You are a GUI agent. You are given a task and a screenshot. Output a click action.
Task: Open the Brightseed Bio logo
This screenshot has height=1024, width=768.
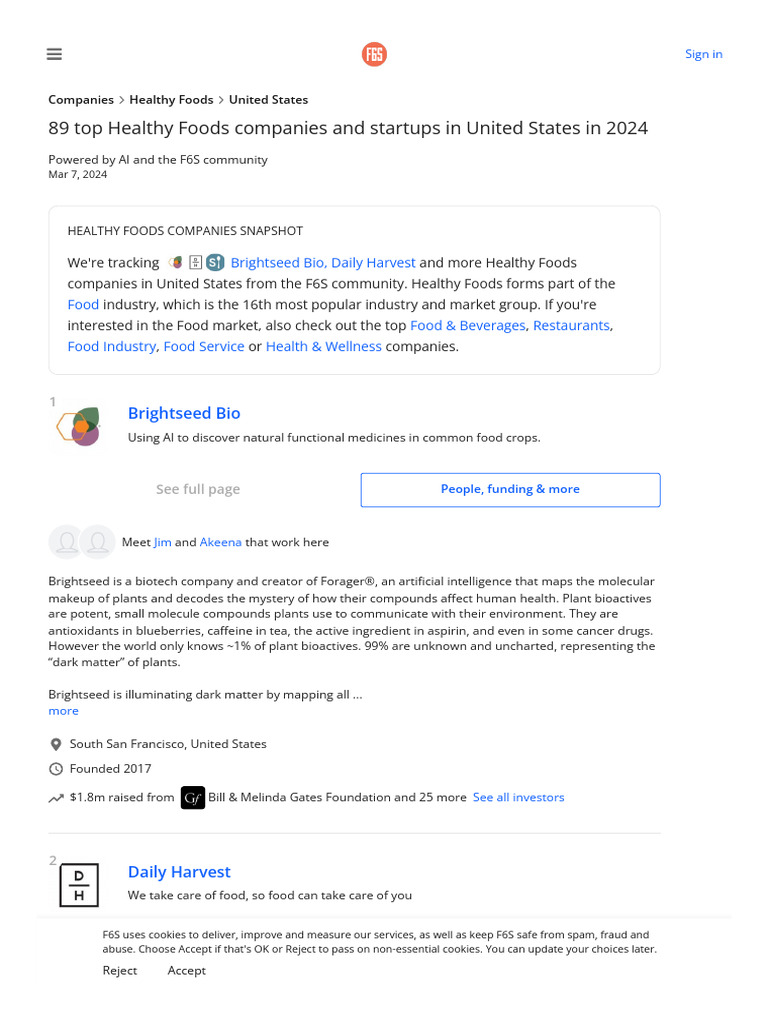tap(80, 426)
